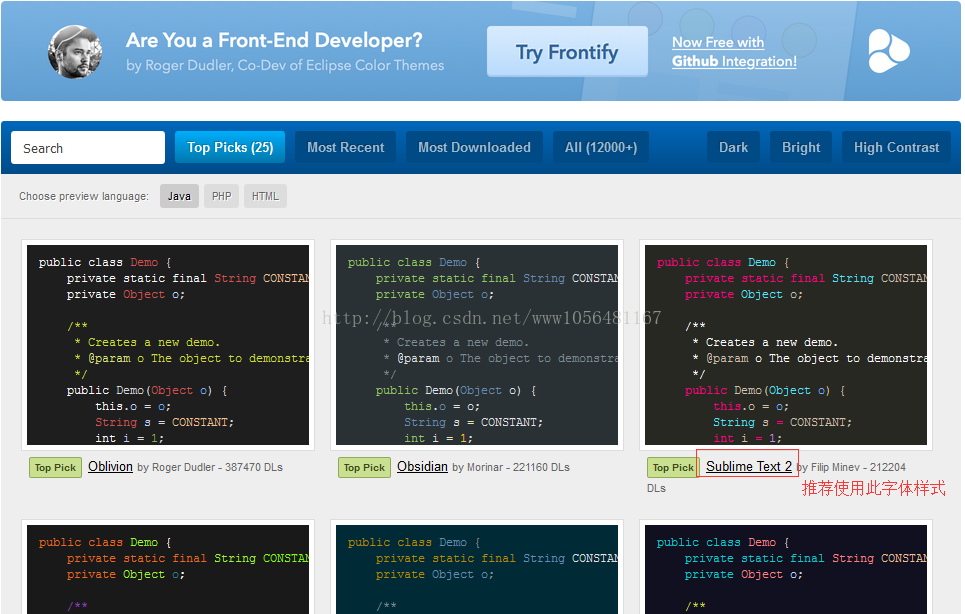Select the Top Picks (25) tab
The width and height of the screenshot is (965, 614).
click(x=230, y=148)
